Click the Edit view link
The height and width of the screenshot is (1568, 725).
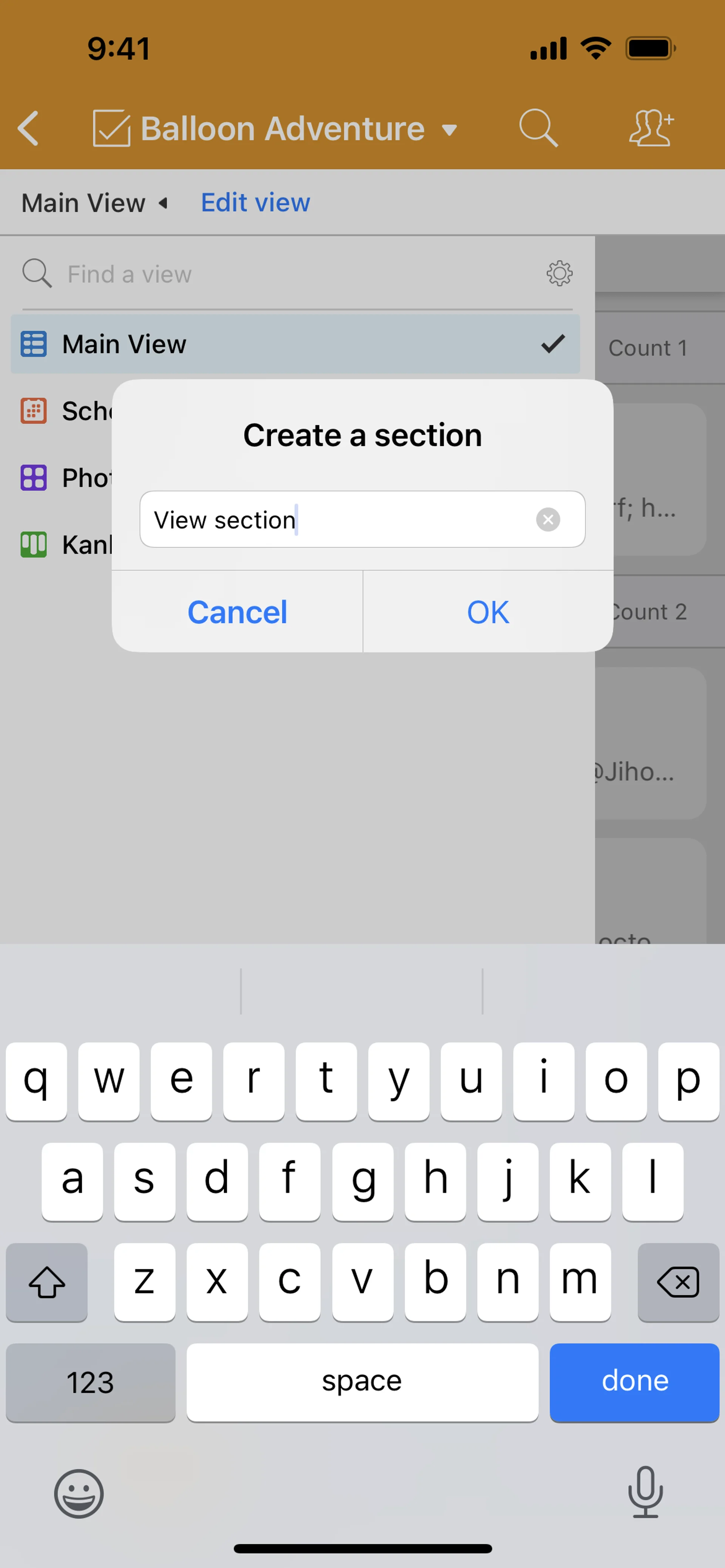(255, 203)
